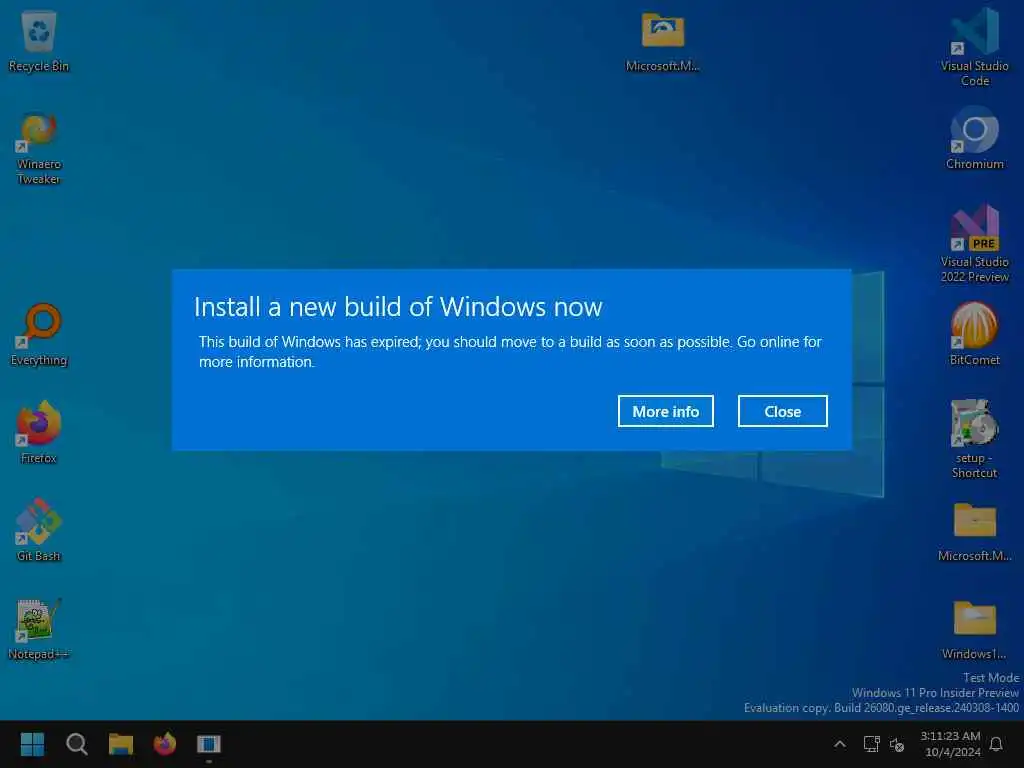Open File Explorer from the taskbar
The image size is (1024, 768).
pyautogui.click(x=121, y=744)
